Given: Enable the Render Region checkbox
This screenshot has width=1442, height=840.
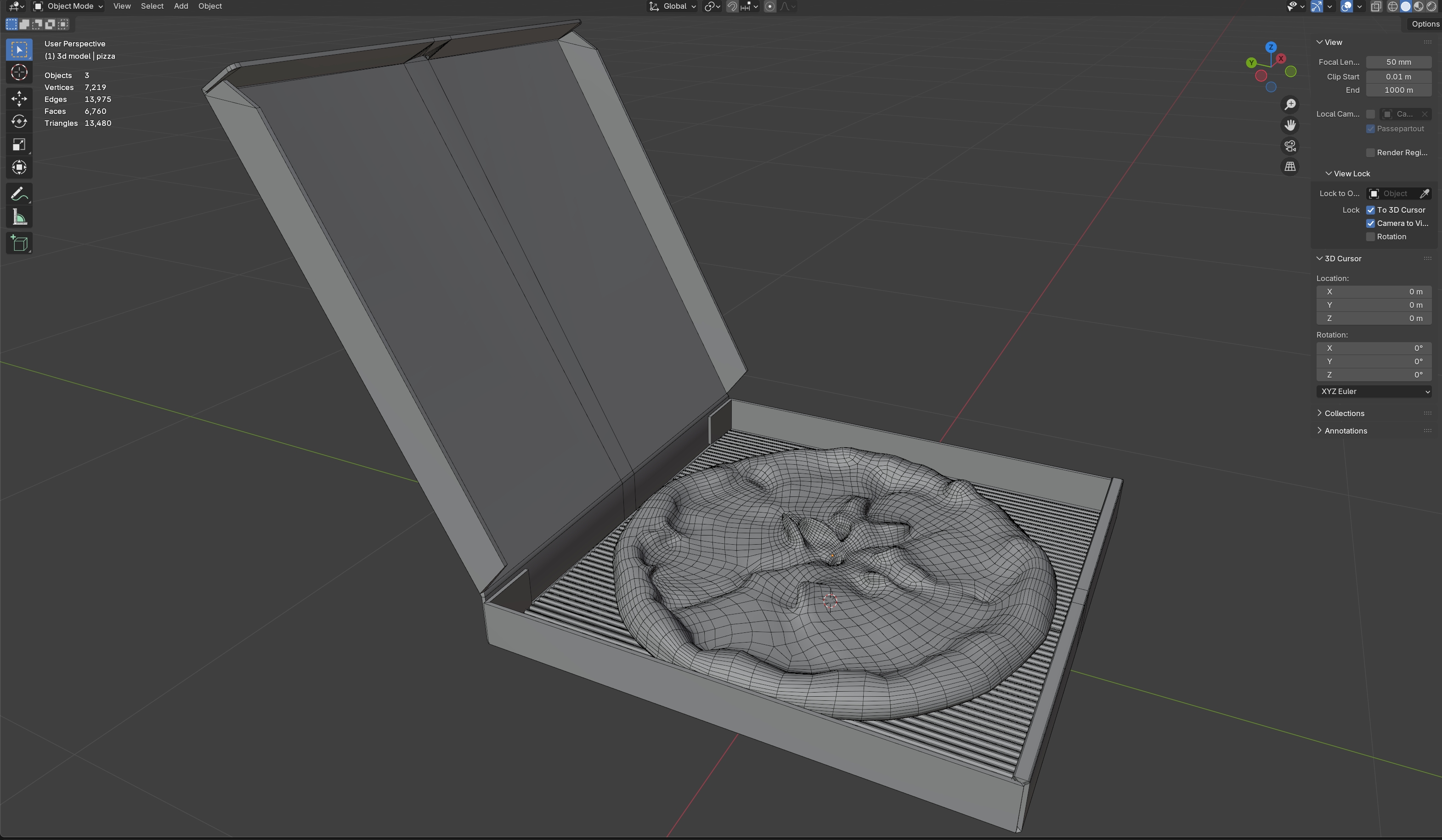Looking at the screenshot, I should [x=1370, y=152].
